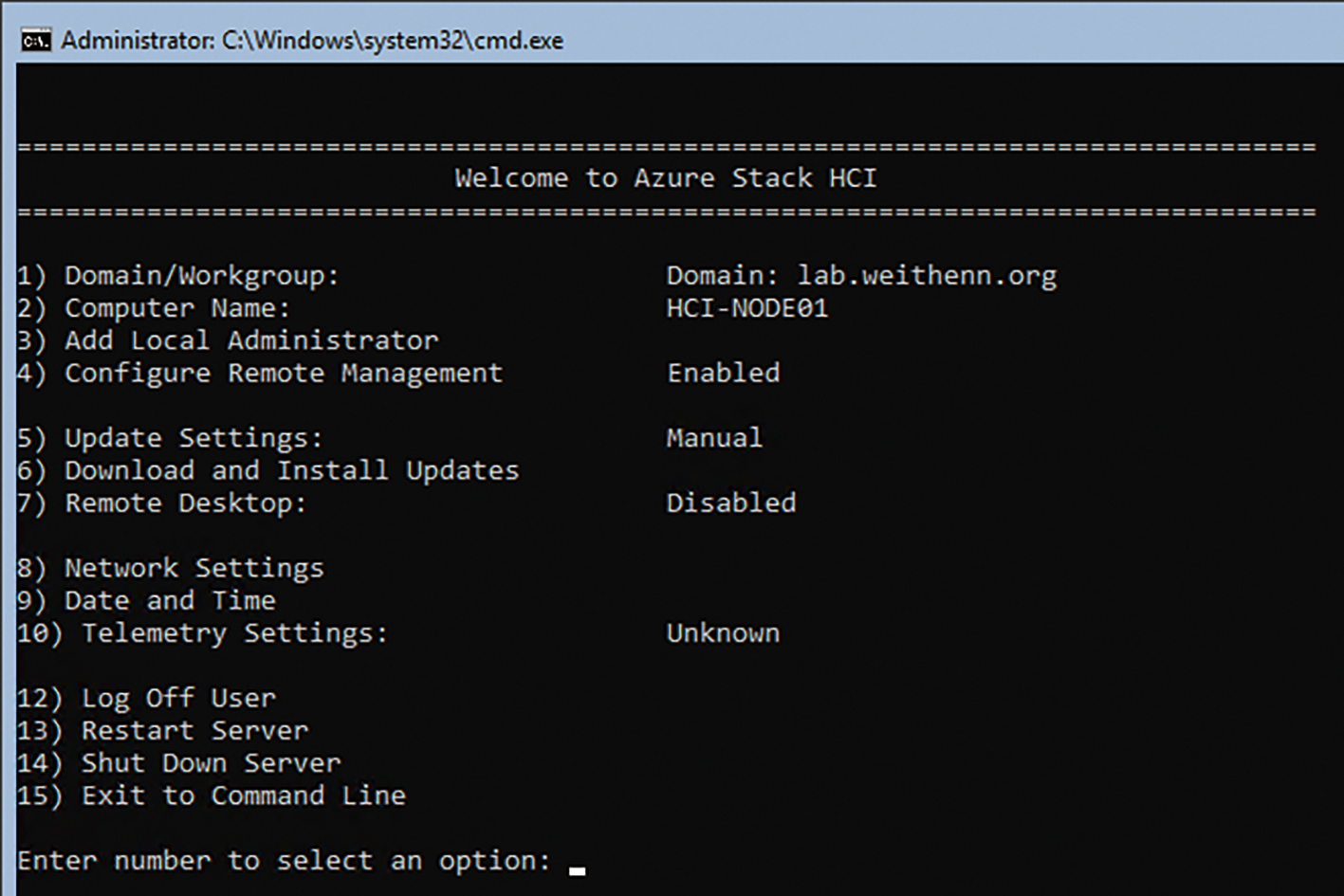Select the Update Settings entry
This screenshot has width=1344, height=896.
tap(170, 438)
